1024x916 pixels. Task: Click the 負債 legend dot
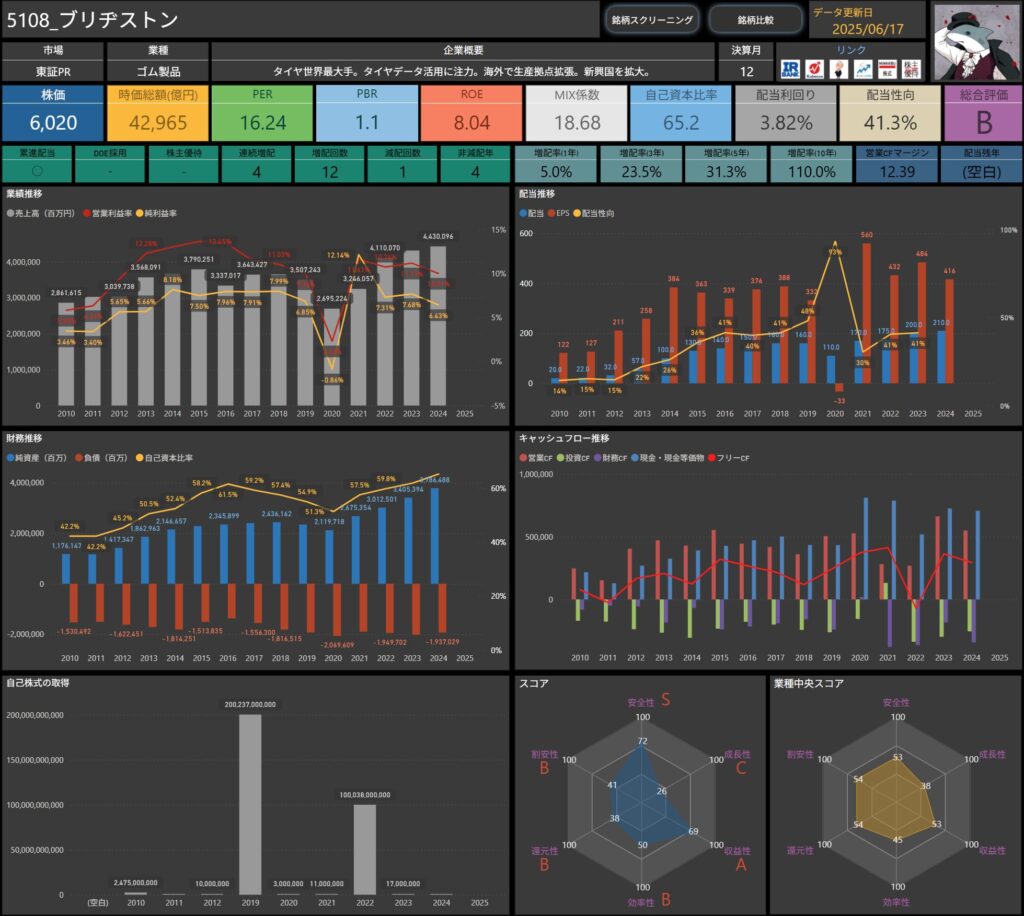[x=79, y=458]
